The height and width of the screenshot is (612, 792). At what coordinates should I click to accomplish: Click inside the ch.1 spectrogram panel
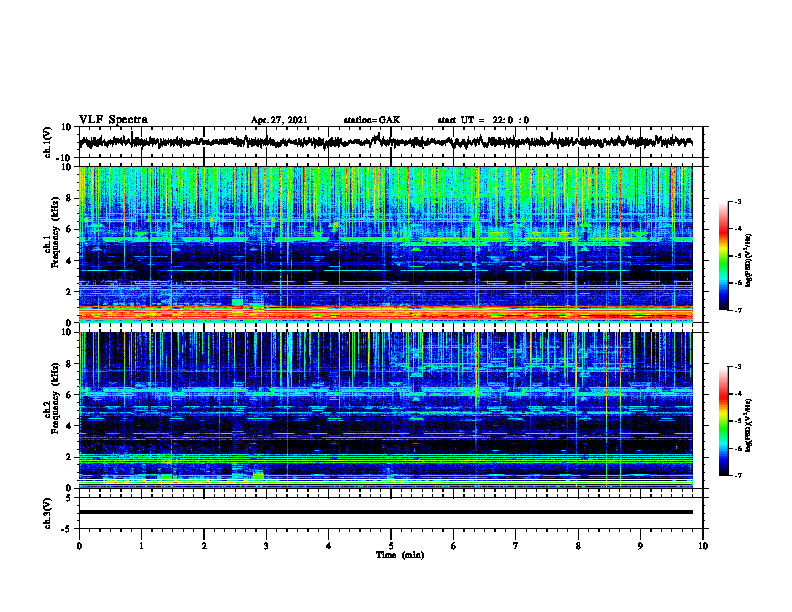tap(385, 244)
